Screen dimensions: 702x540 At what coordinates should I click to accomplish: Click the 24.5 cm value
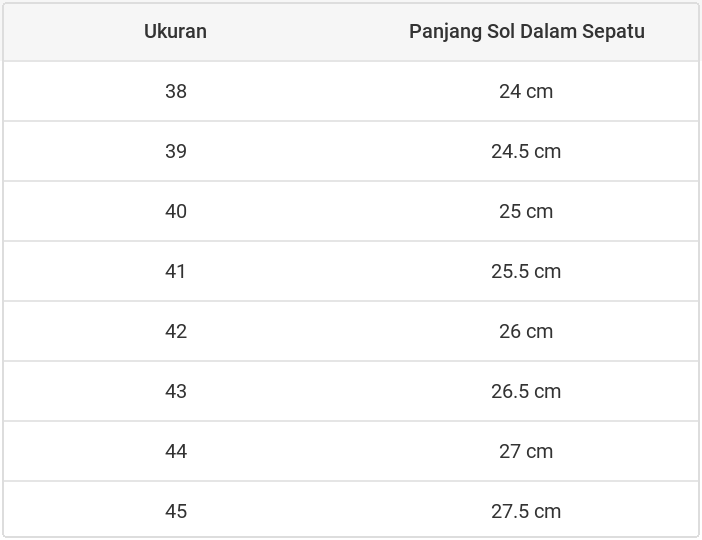(526, 151)
